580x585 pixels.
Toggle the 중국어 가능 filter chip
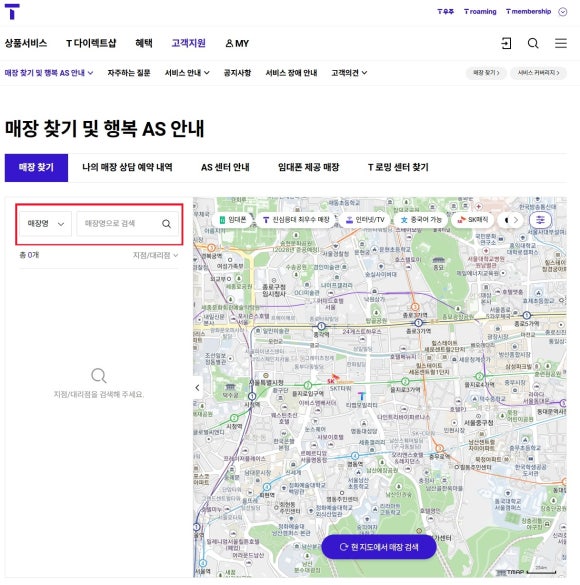click(x=421, y=220)
